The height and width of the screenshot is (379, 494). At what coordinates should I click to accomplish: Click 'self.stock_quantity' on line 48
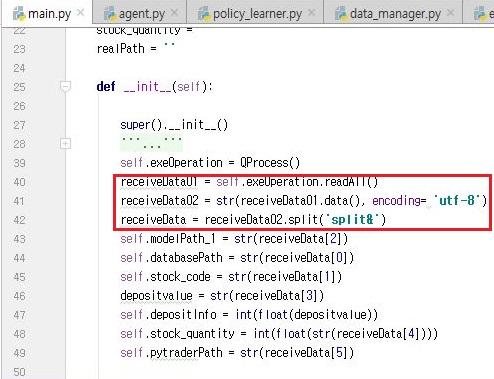(x=177, y=334)
